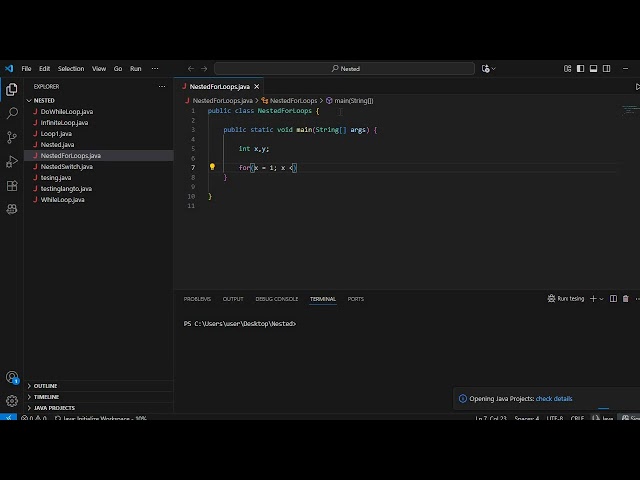Close the NestedForLoops.java tab
The image size is (640, 480).
(x=256, y=87)
